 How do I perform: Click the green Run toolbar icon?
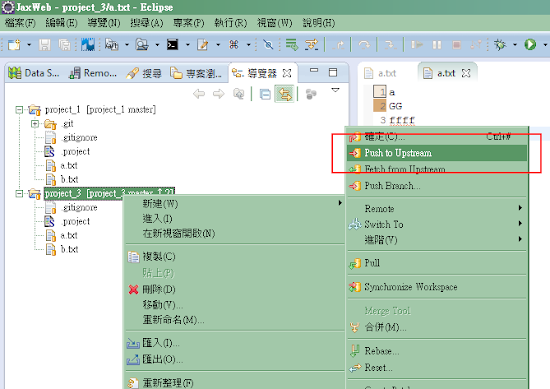point(530,45)
